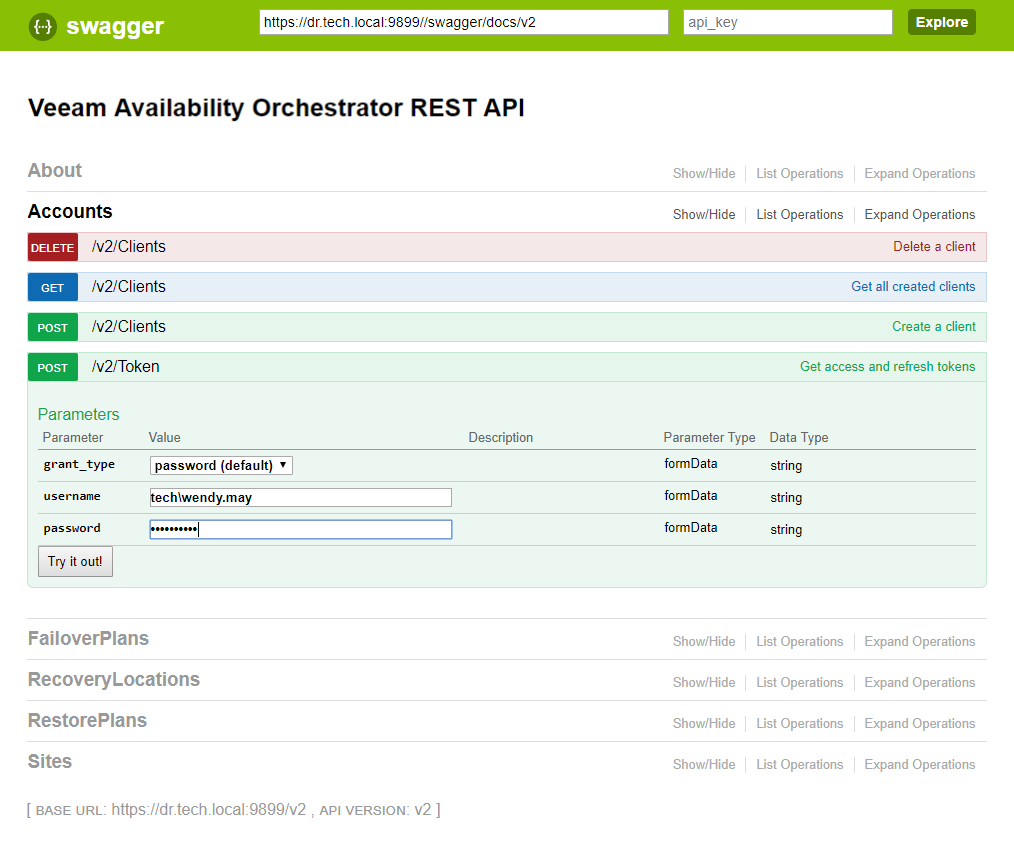Show/Hide the About section

tap(704, 173)
